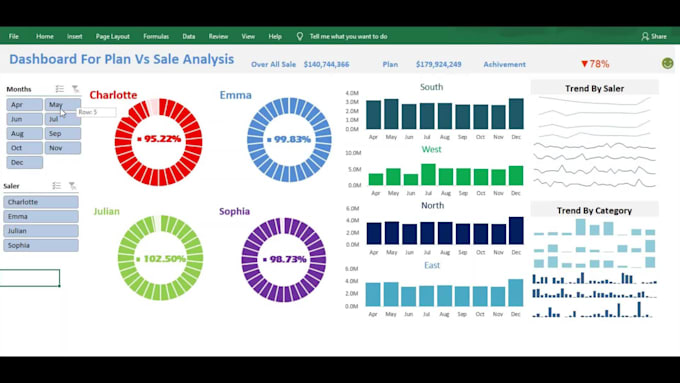The image size is (680, 383).
Task: Click the Trend By Saler header
Action: pyautogui.click(x=595, y=88)
